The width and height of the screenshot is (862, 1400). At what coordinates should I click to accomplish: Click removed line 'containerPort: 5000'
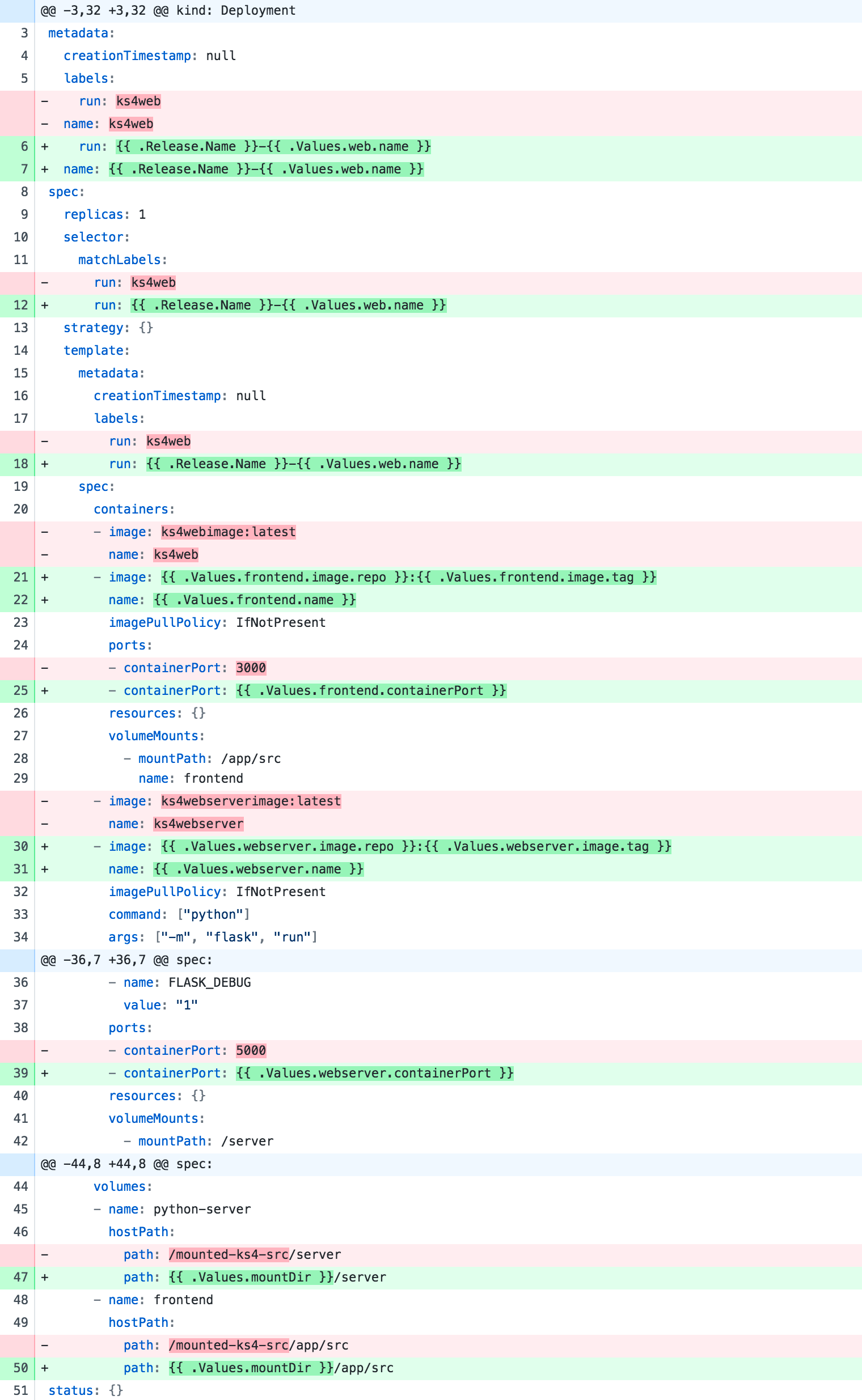click(448, 1051)
